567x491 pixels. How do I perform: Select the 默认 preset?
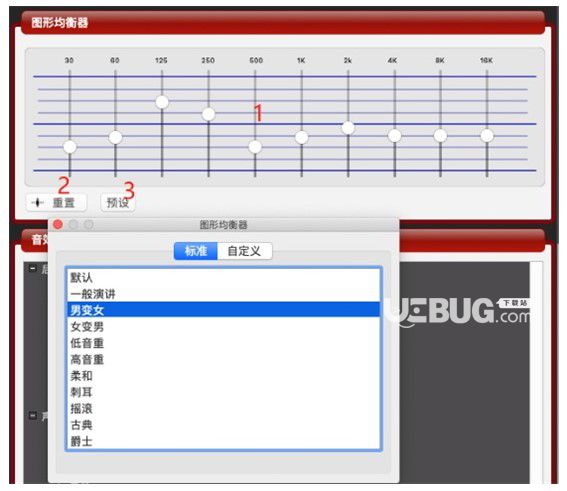click(x=223, y=277)
